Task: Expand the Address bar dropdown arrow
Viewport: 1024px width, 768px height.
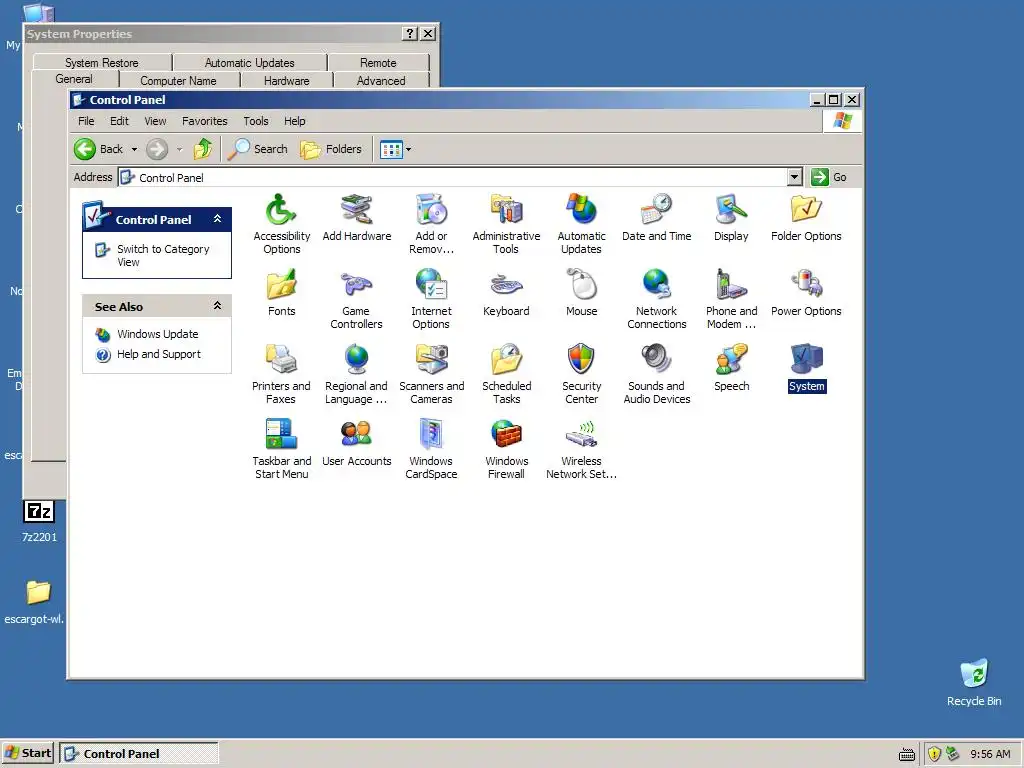Action: pyautogui.click(x=794, y=177)
